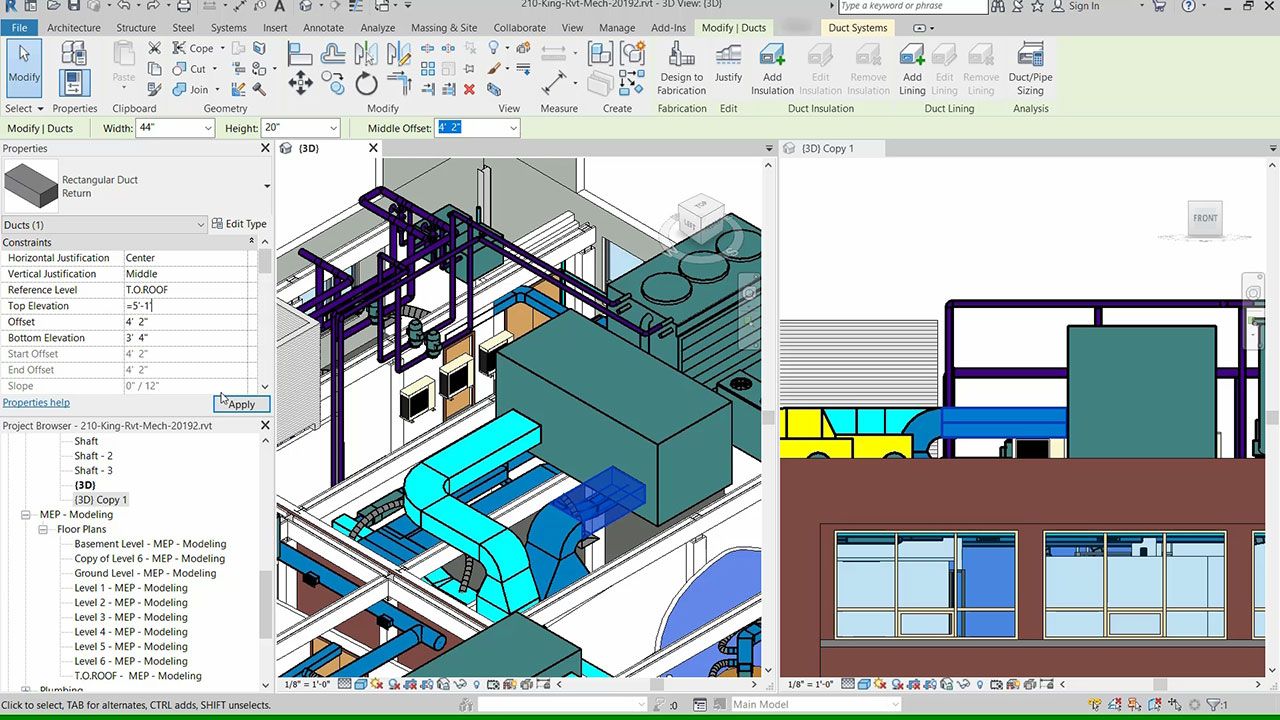Click the Match Type Properties icon
The height and width of the screenshot is (720, 1280).
(154, 89)
